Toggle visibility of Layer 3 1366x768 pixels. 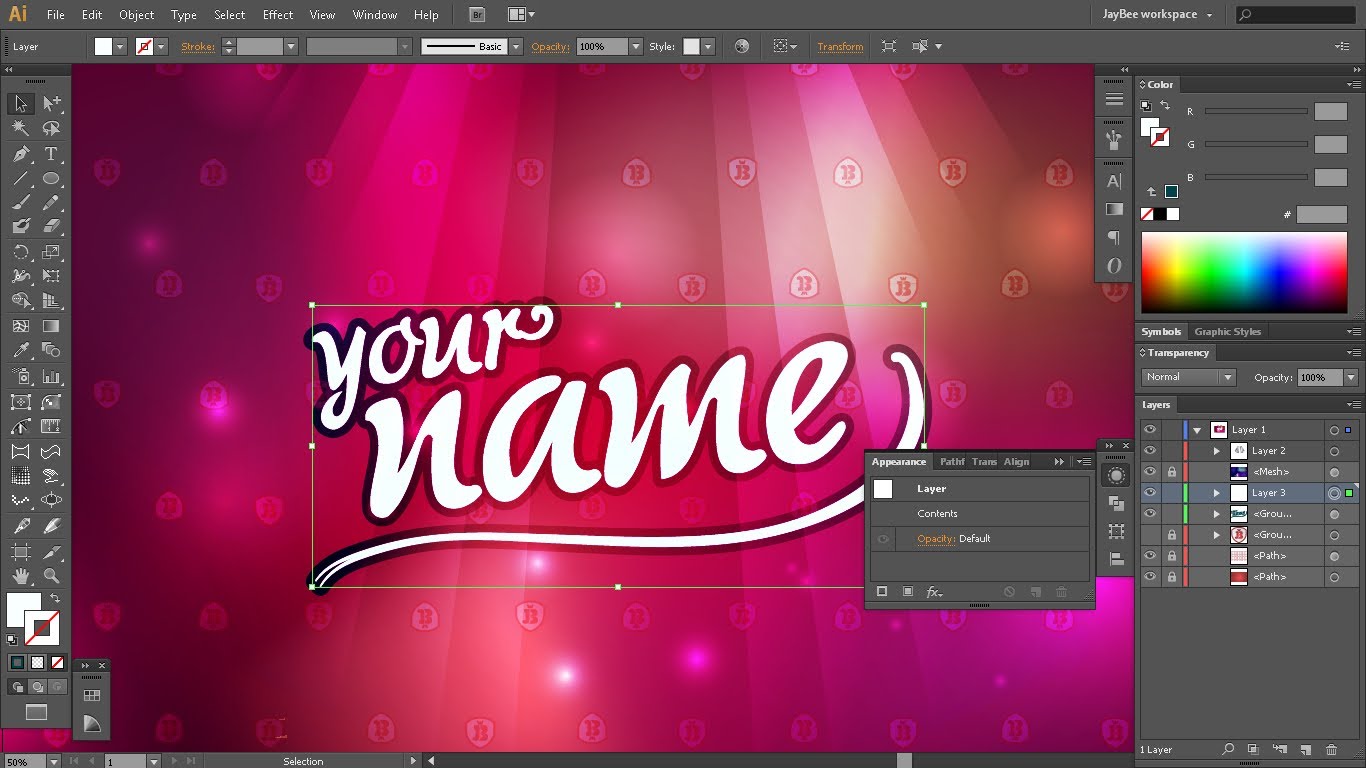tap(1150, 493)
